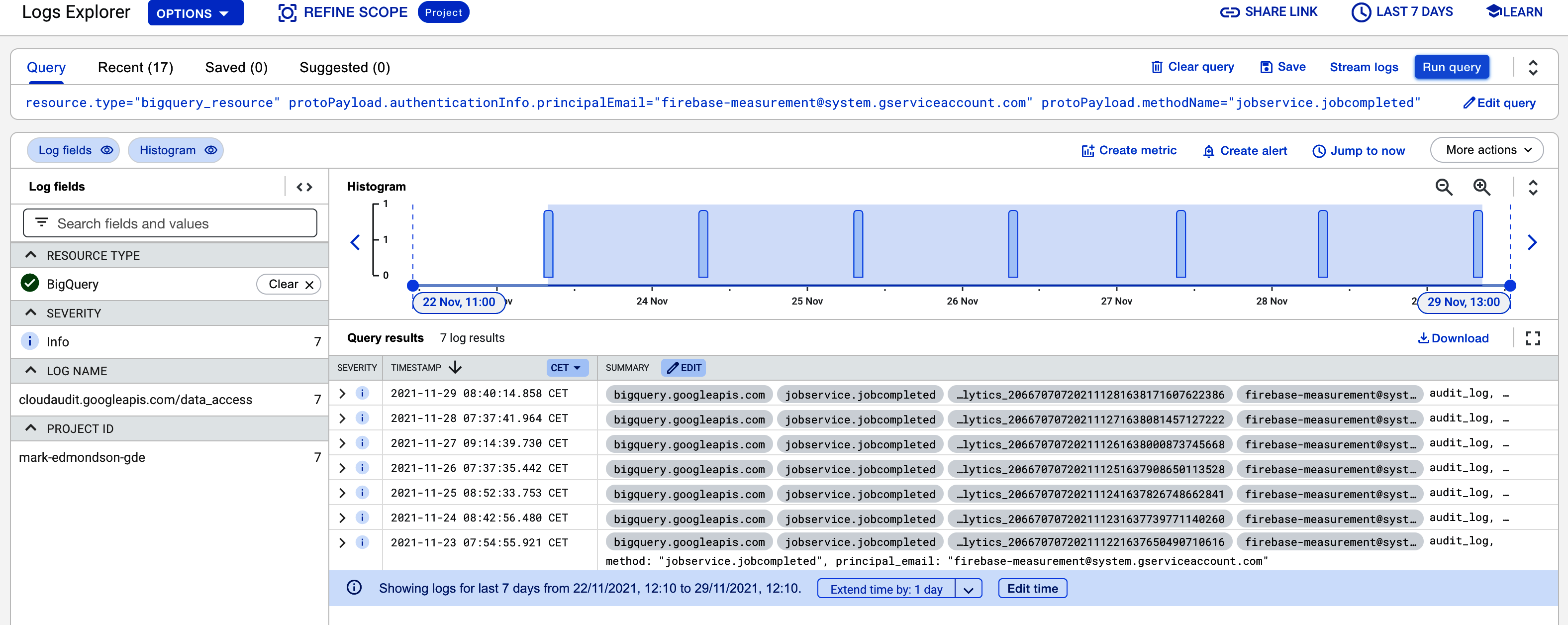Click the histogram start handle at 22 Nov

(413, 286)
